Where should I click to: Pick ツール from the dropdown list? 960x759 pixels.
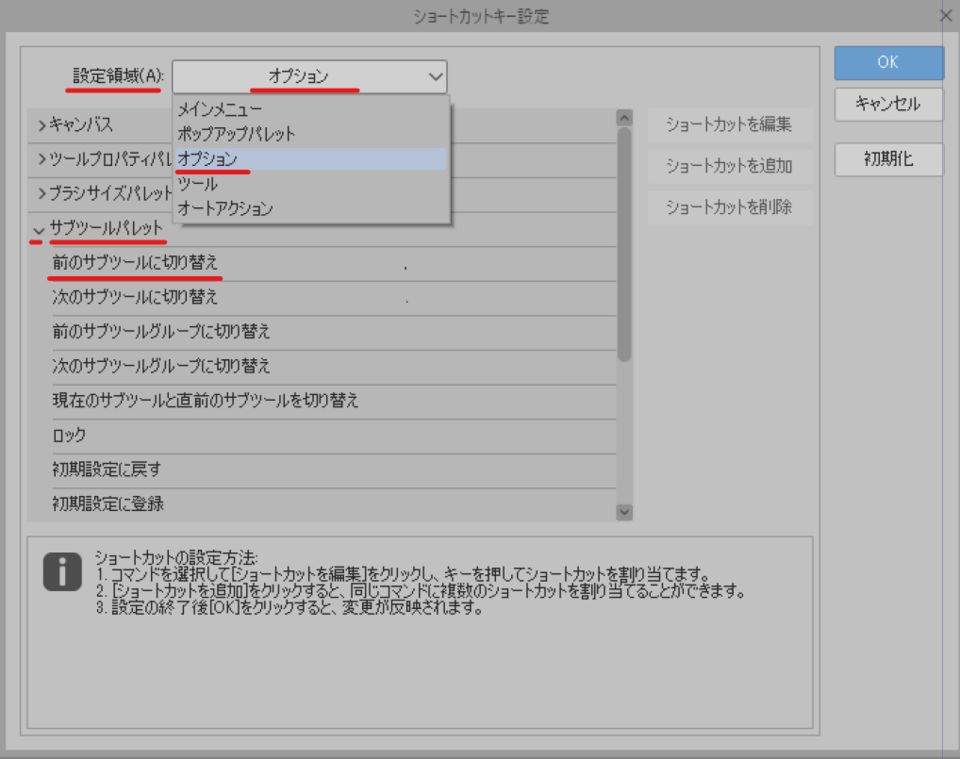pyautogui.click(x=311, y=184)
